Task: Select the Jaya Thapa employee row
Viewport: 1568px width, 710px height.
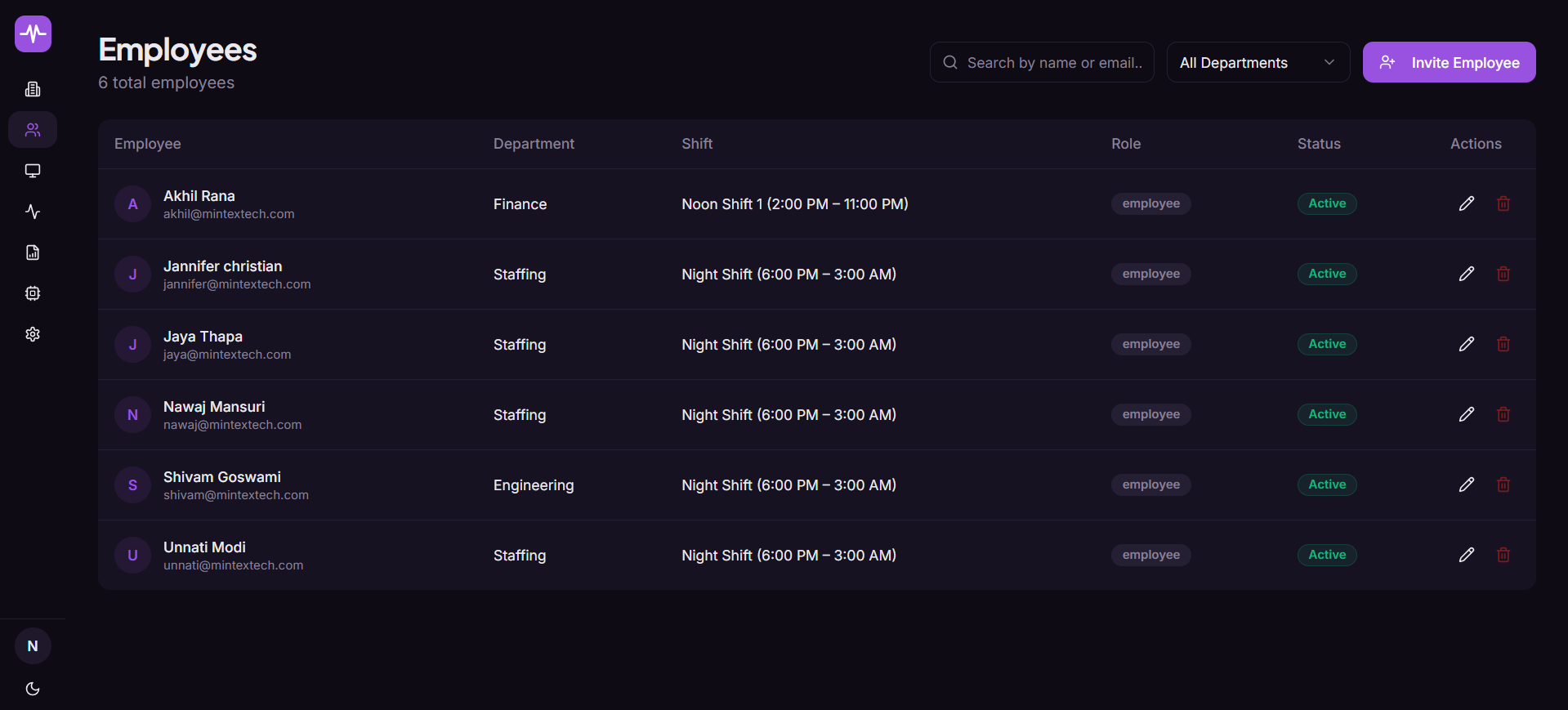Action: pos(817,345)
